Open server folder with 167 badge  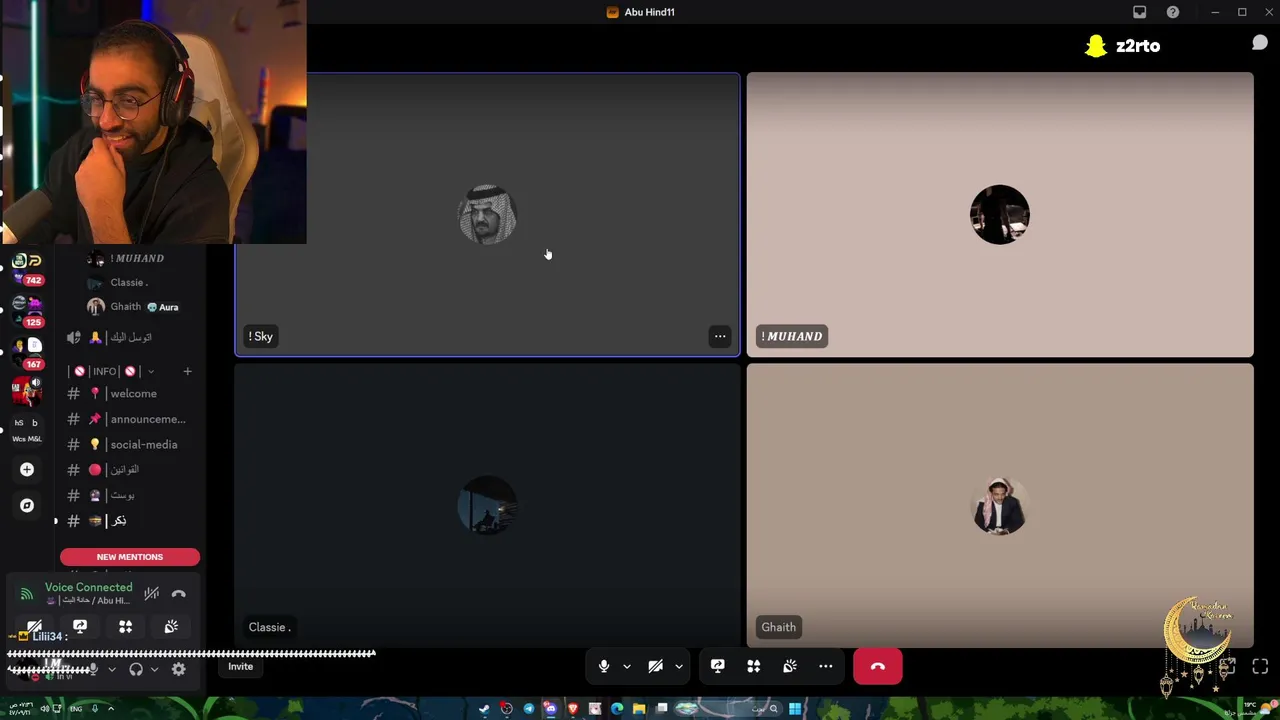tap(27, 352)
